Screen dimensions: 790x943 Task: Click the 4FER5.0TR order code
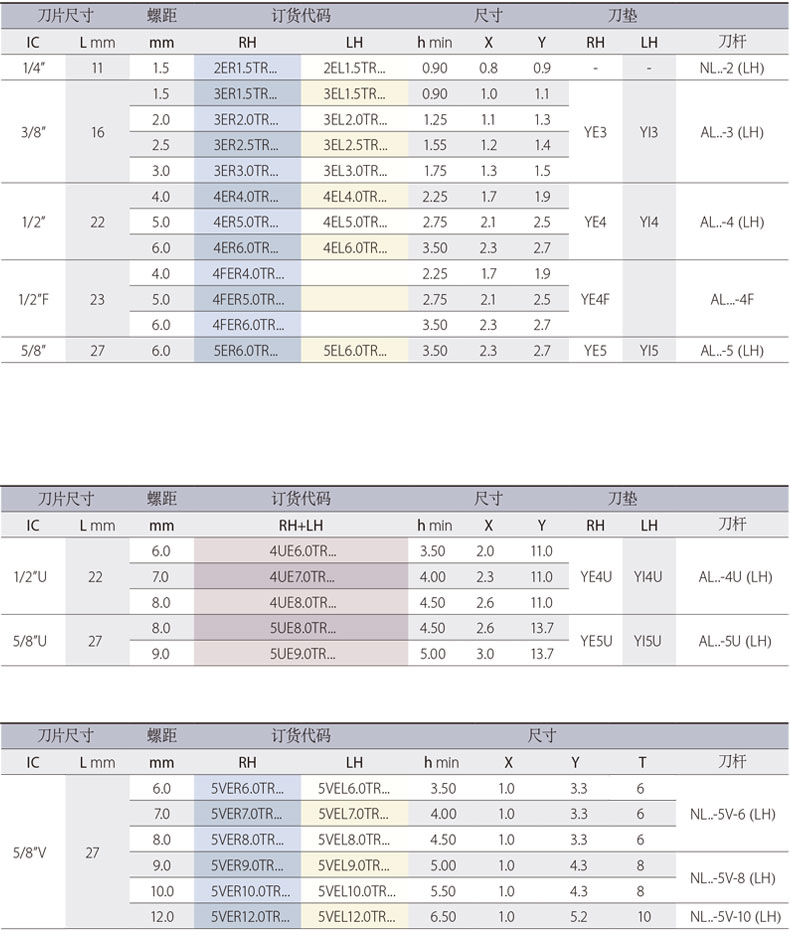[x=247, y=300]
